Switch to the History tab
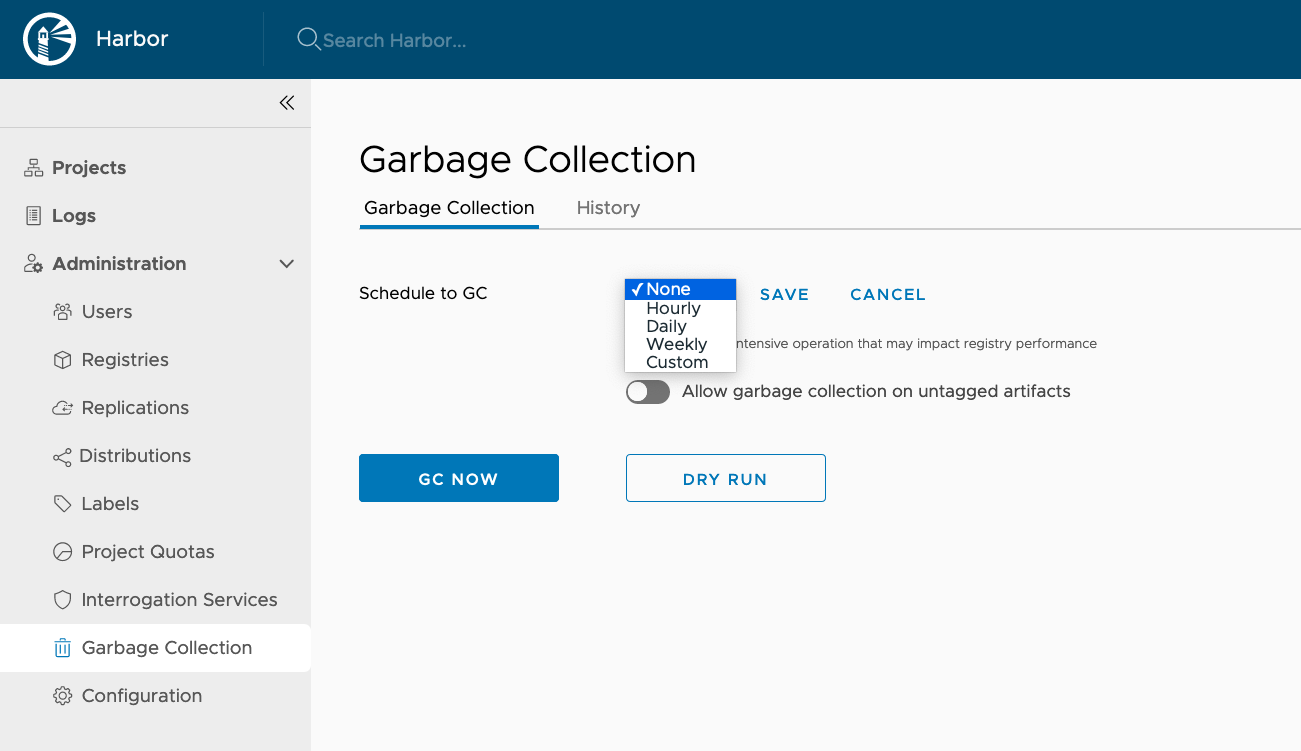The height and width of the screenshot is (751, 1301). 608,208
